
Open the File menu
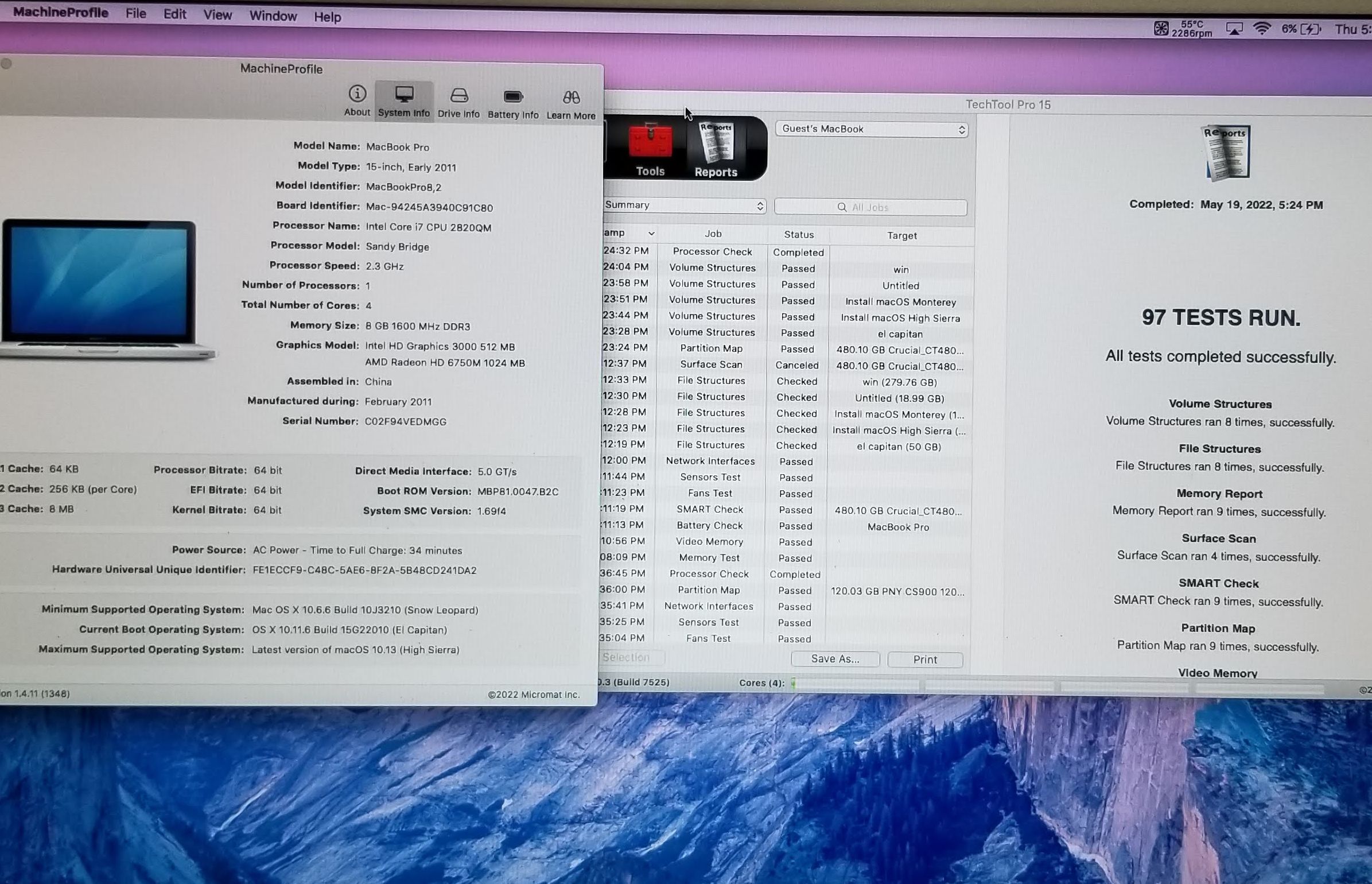(136, 14)
